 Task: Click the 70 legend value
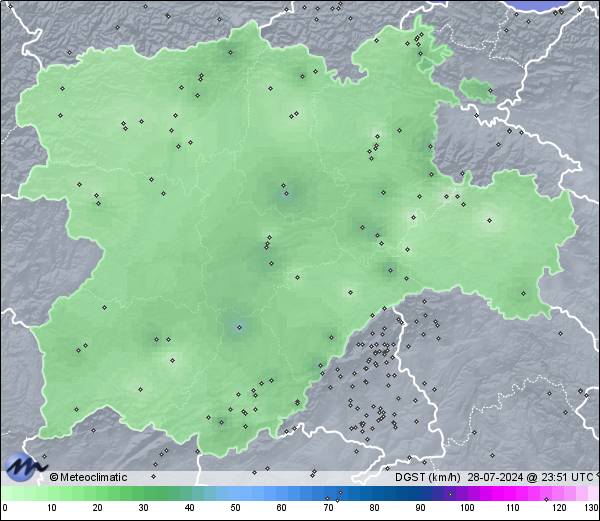pos(328,508)
